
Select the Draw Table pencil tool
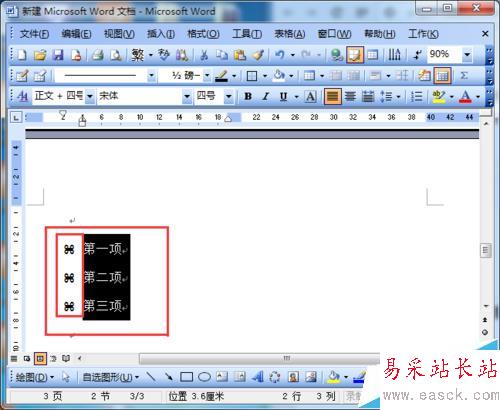22,76
